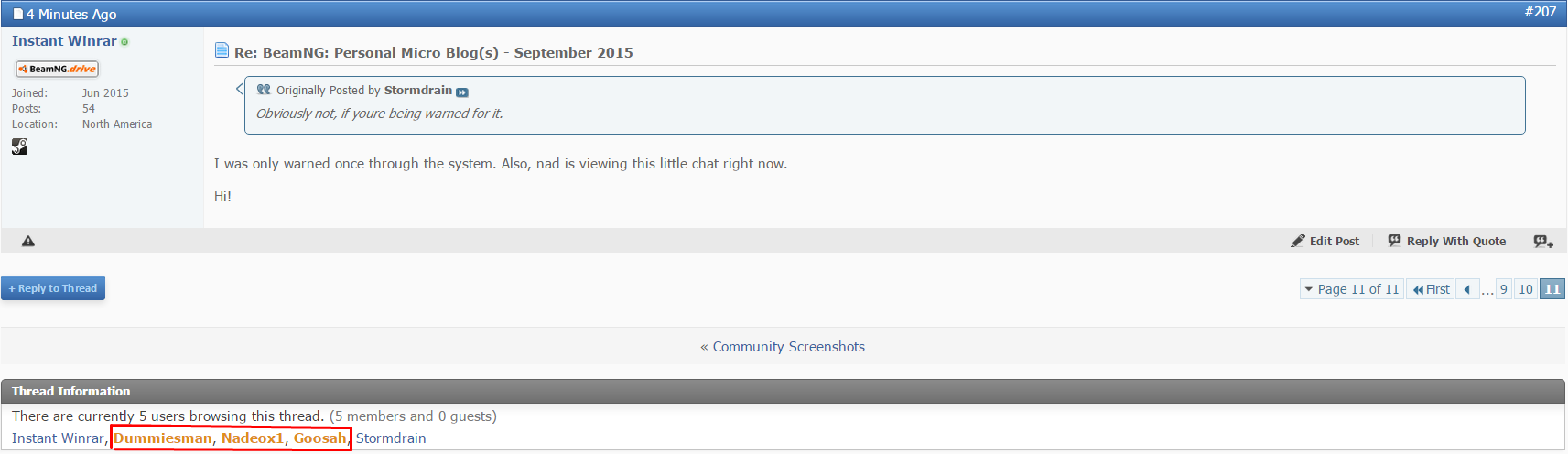
Task: Open the post permalink #207
Action: [x=1540, y=12]
